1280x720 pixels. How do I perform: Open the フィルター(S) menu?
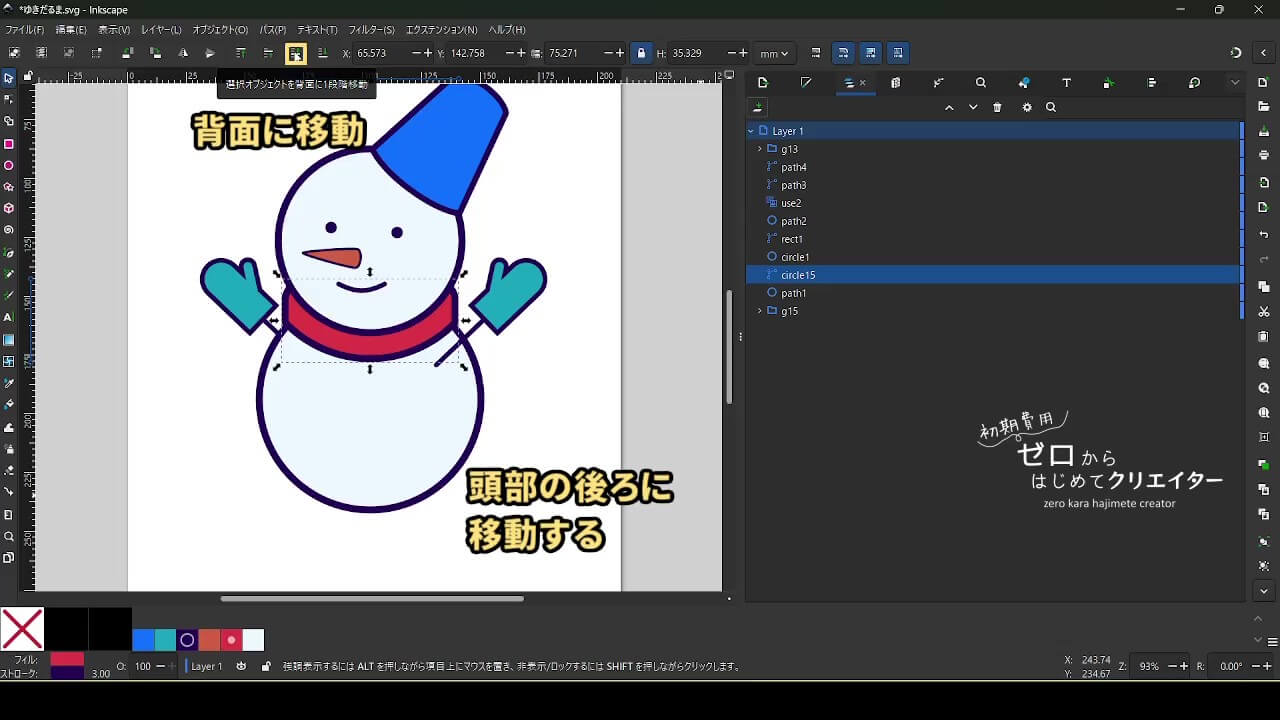pyautogui.click(x=371, y=30)
